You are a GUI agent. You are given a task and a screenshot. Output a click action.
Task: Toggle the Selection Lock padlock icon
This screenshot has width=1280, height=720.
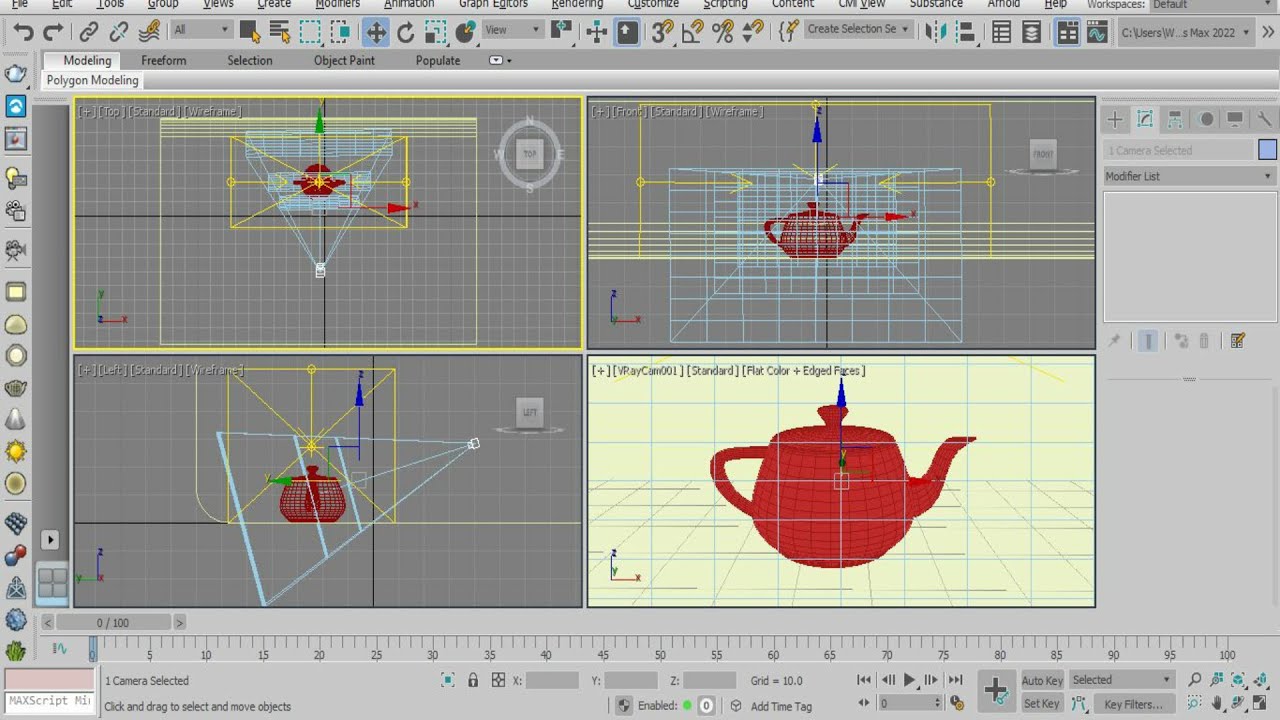[x=473, y=680]
